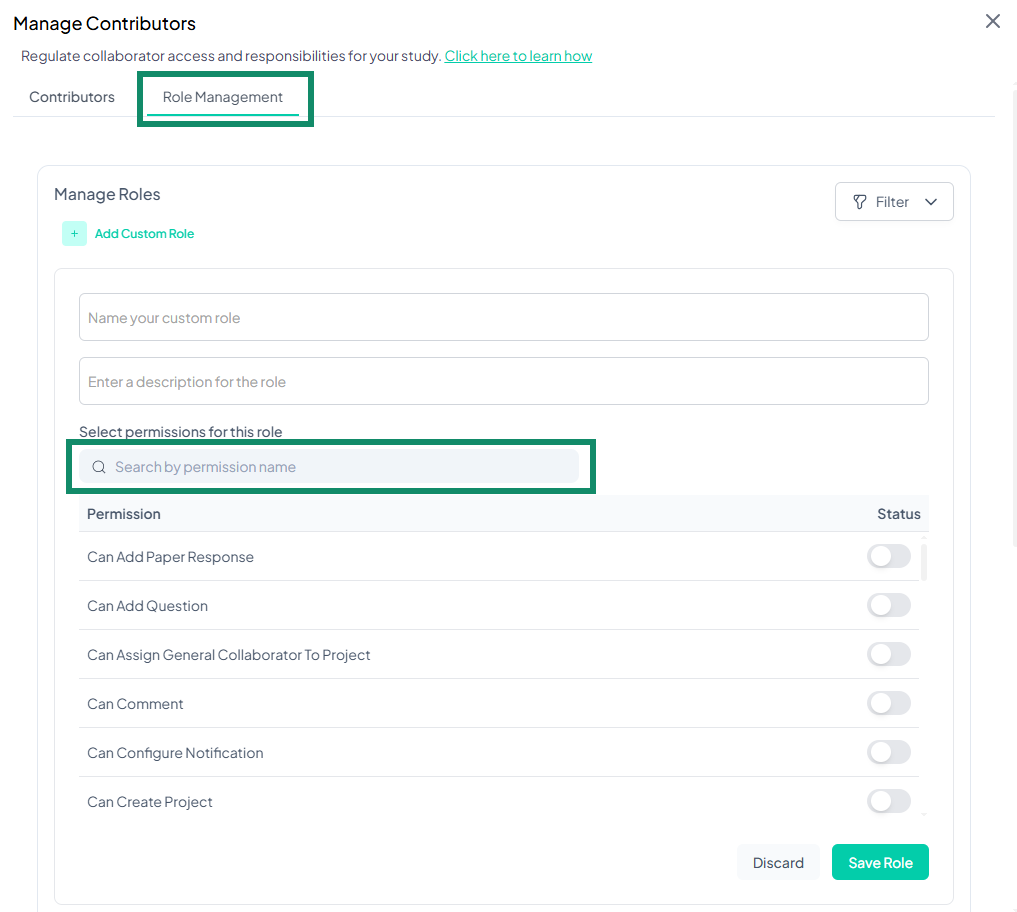Click the Save Role button

(880, 861)
